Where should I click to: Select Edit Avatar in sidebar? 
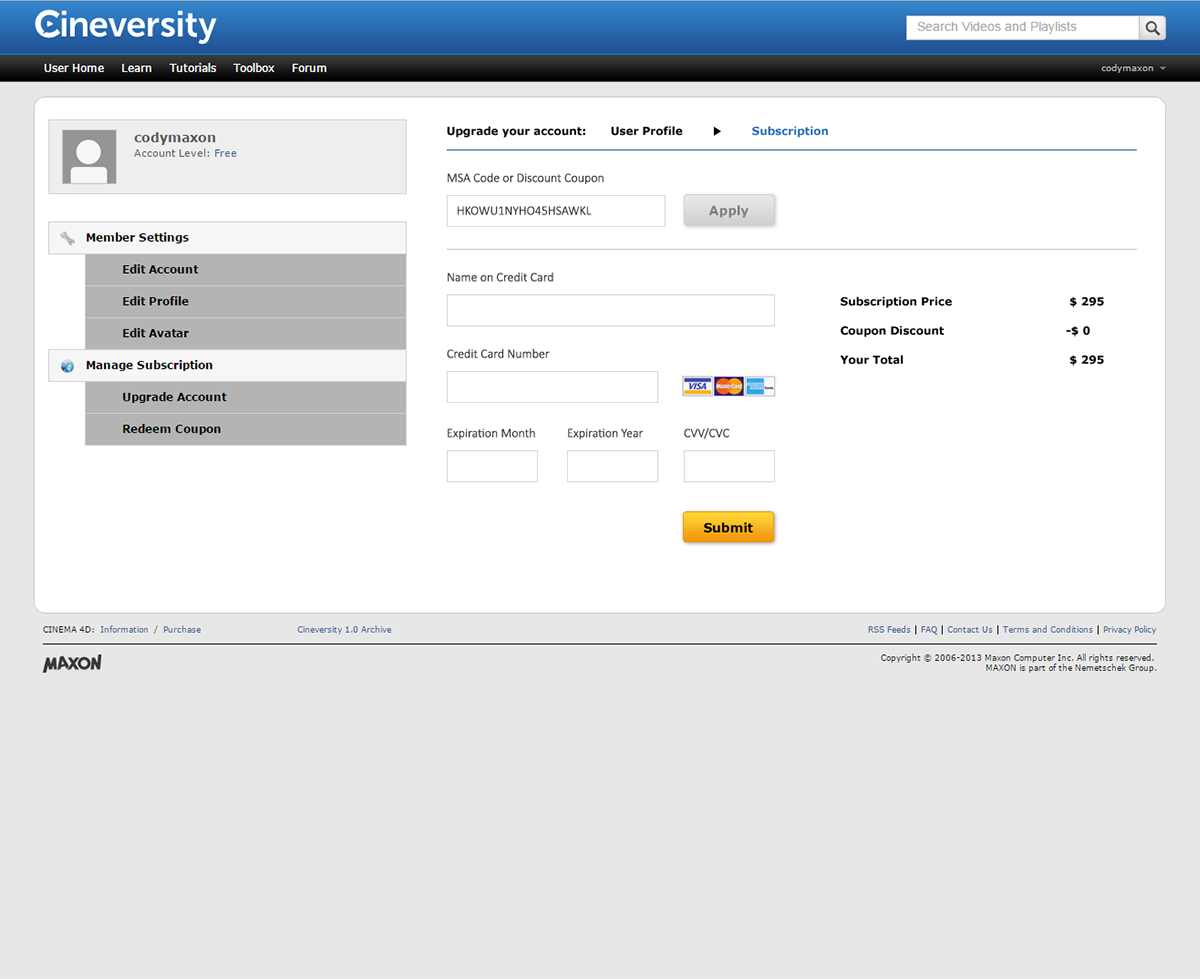[x=246, y=334]
